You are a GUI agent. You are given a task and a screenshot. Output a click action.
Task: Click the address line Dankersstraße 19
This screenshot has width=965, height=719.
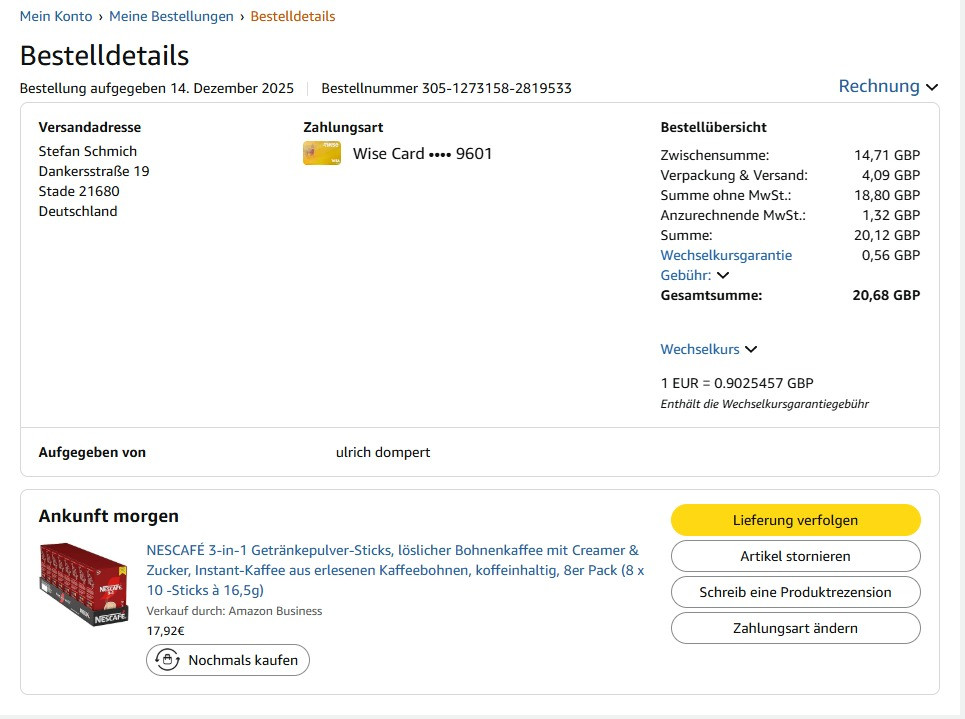(94, 171)
